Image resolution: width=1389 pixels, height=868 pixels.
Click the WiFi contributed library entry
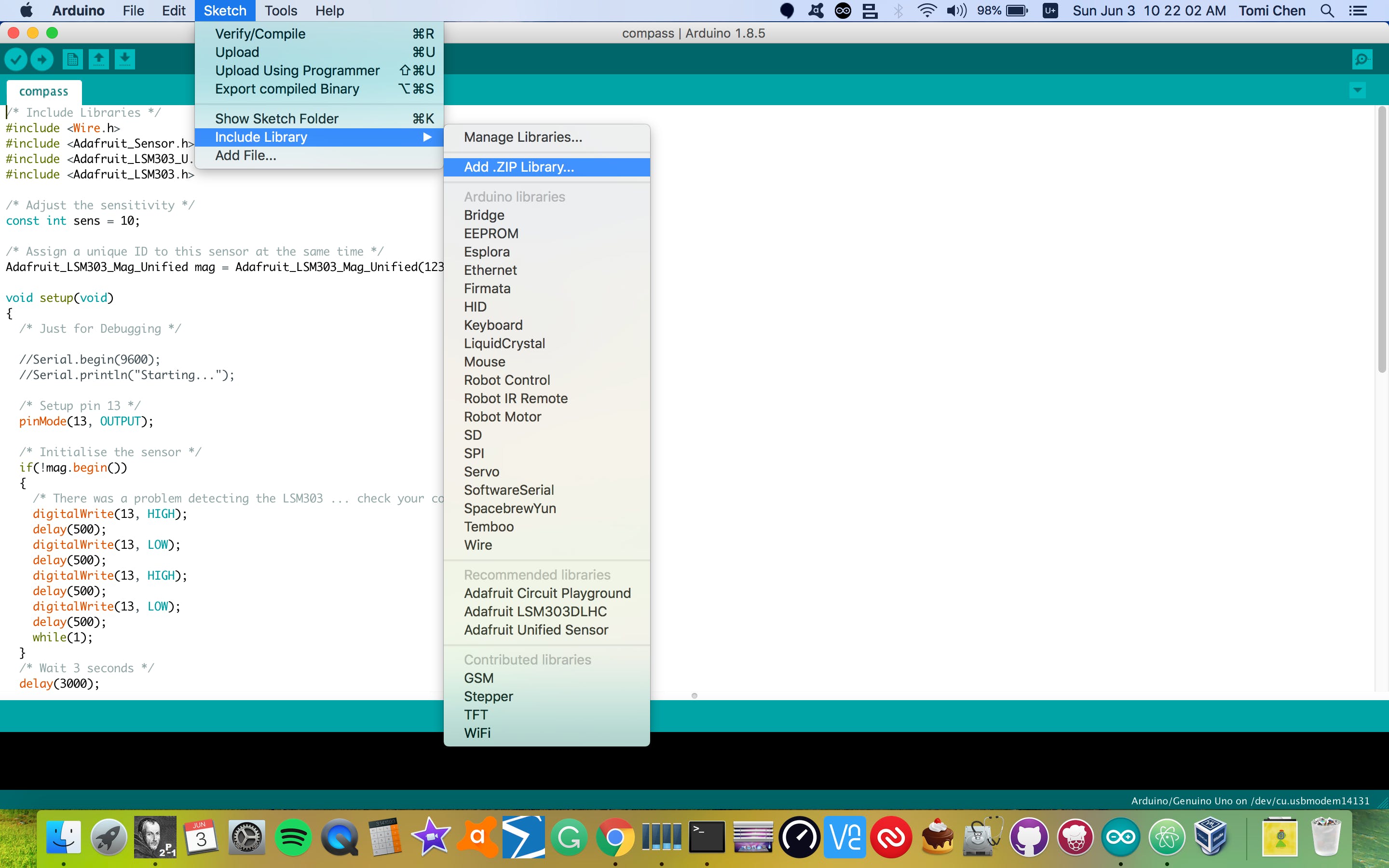click(x=476, y=733)
